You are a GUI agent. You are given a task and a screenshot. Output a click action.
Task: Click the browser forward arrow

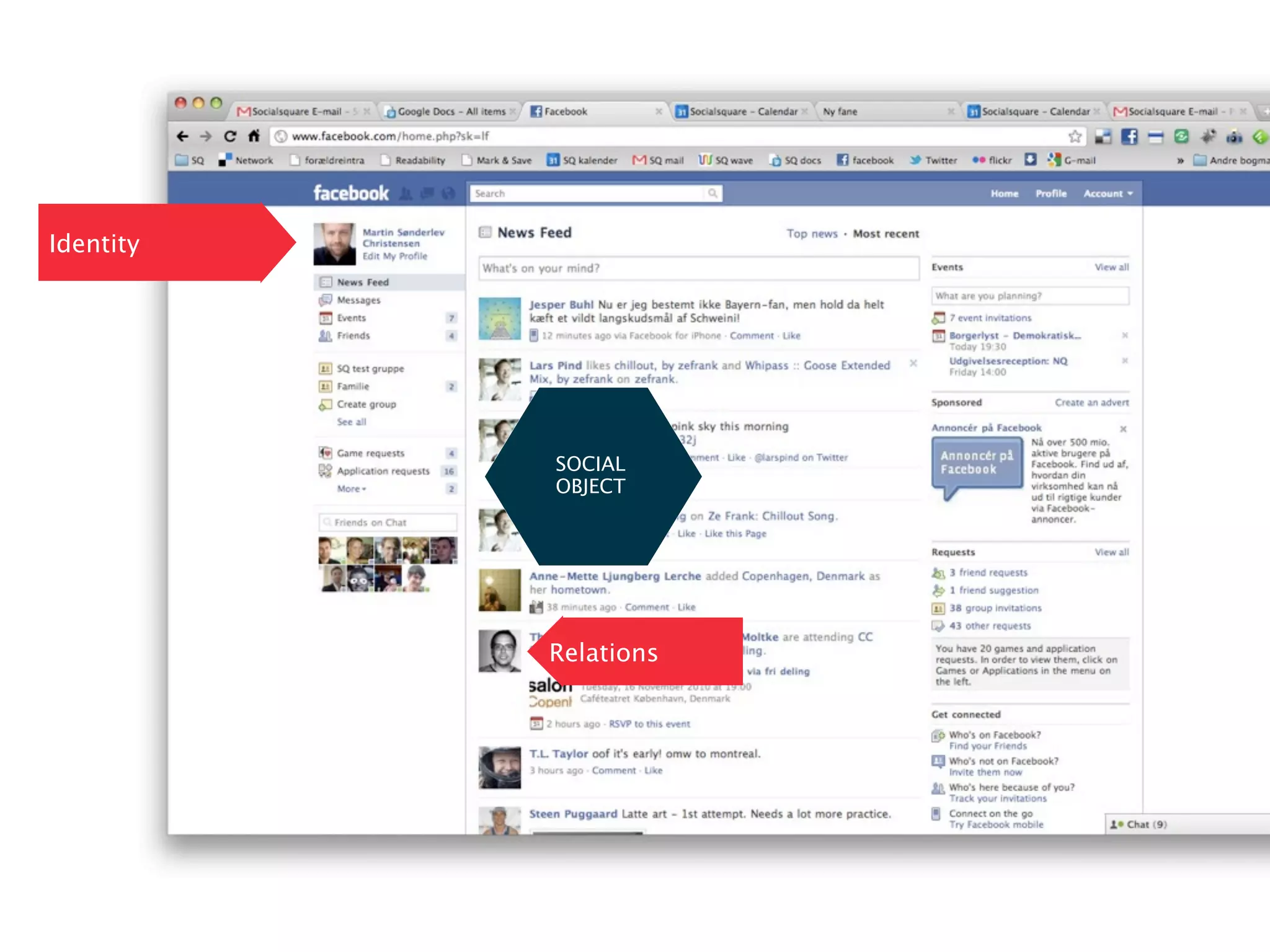pyautogui.click(x=206, y=136)
